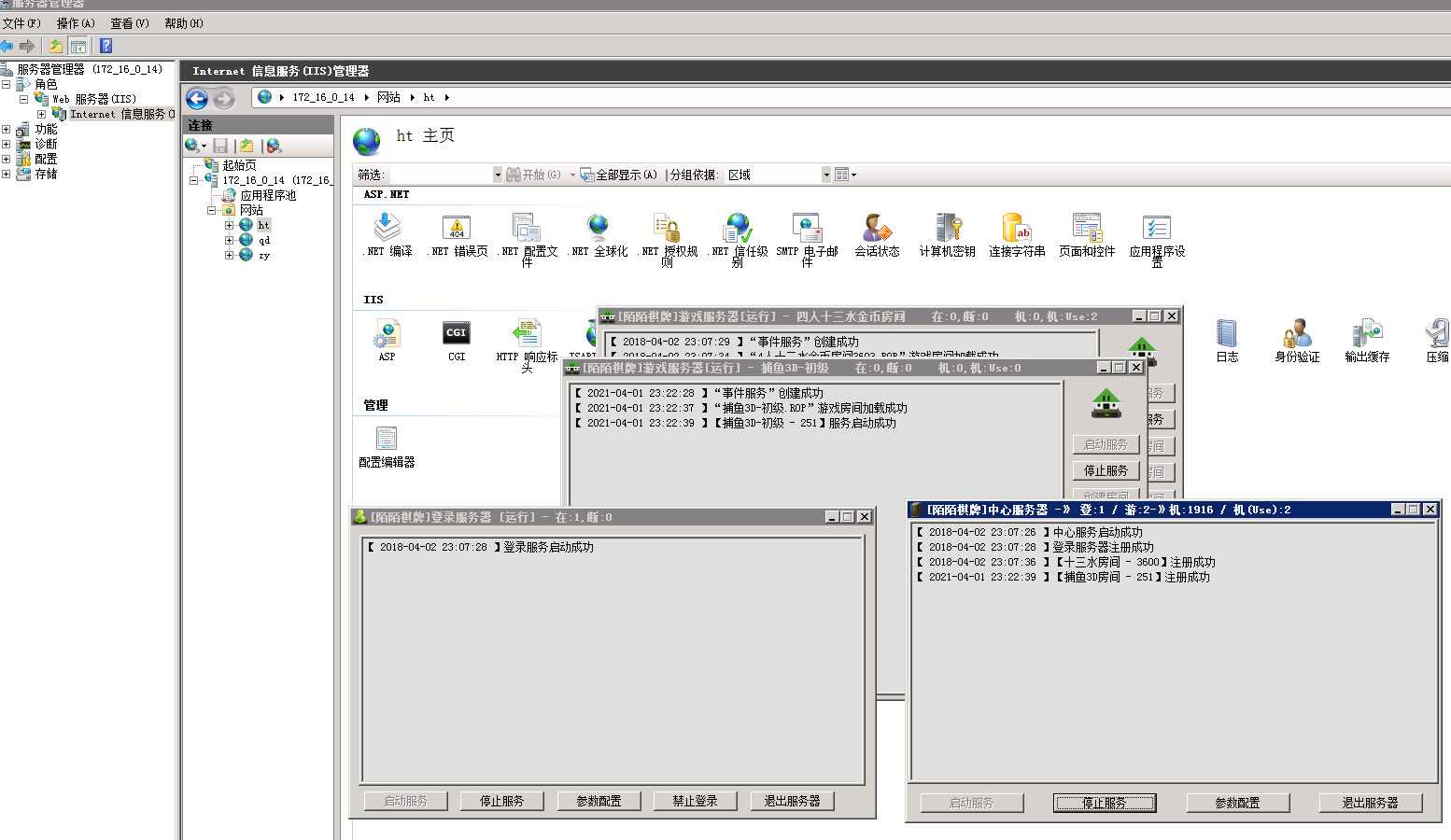
Task: Open the 查看(V) menu
Action: tap(129, 23)
